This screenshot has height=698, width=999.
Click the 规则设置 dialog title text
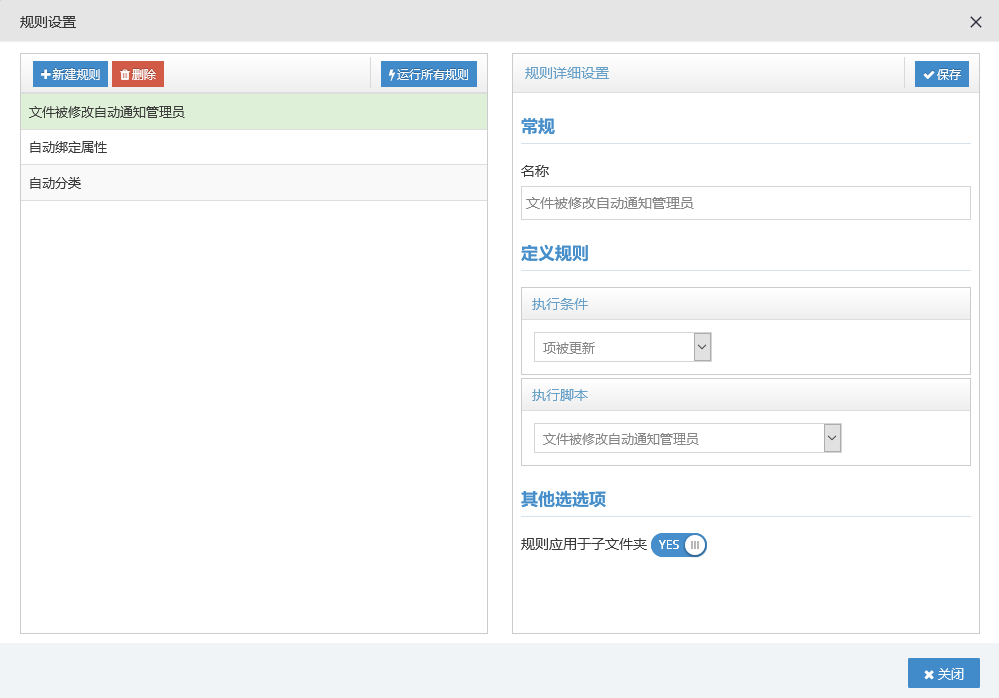coord(48,22)
